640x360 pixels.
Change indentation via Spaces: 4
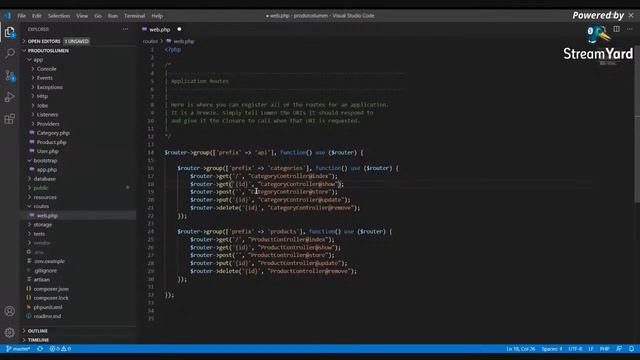point(552,349)
